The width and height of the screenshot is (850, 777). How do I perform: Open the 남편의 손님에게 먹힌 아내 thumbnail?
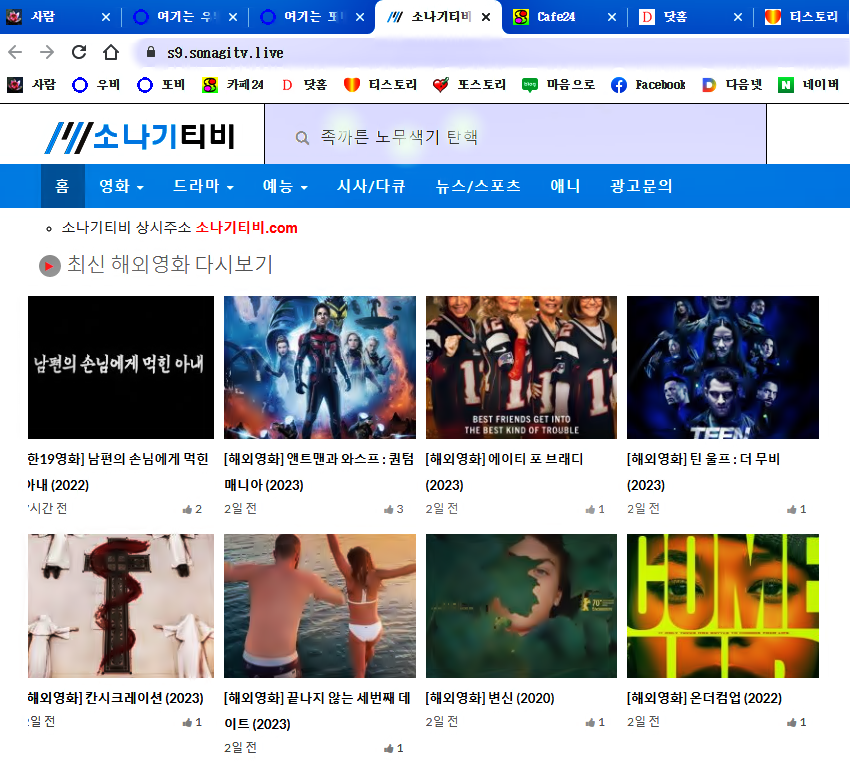(x=121, y=367)
